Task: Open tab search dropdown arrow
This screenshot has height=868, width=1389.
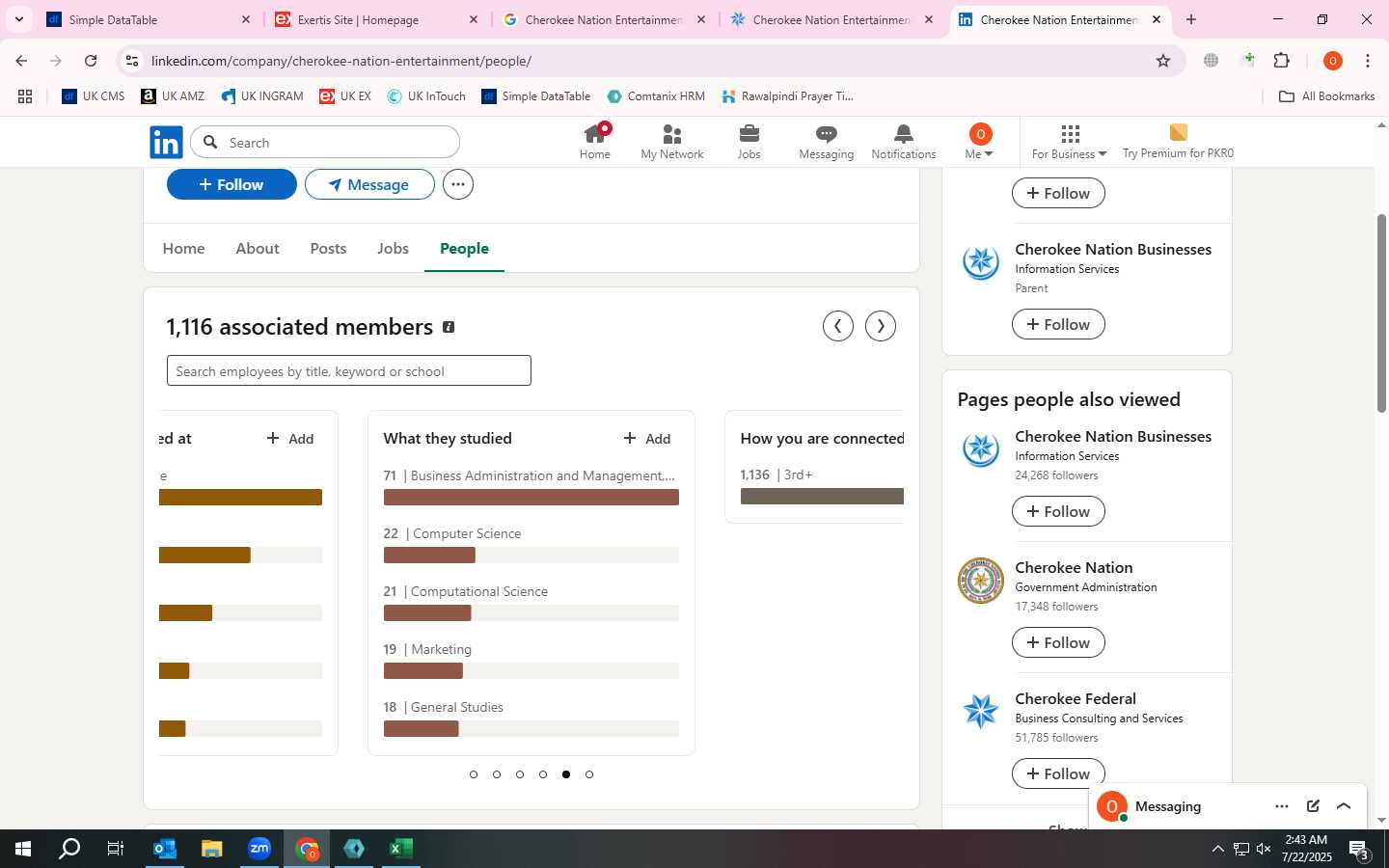Action: click(19, 19)
